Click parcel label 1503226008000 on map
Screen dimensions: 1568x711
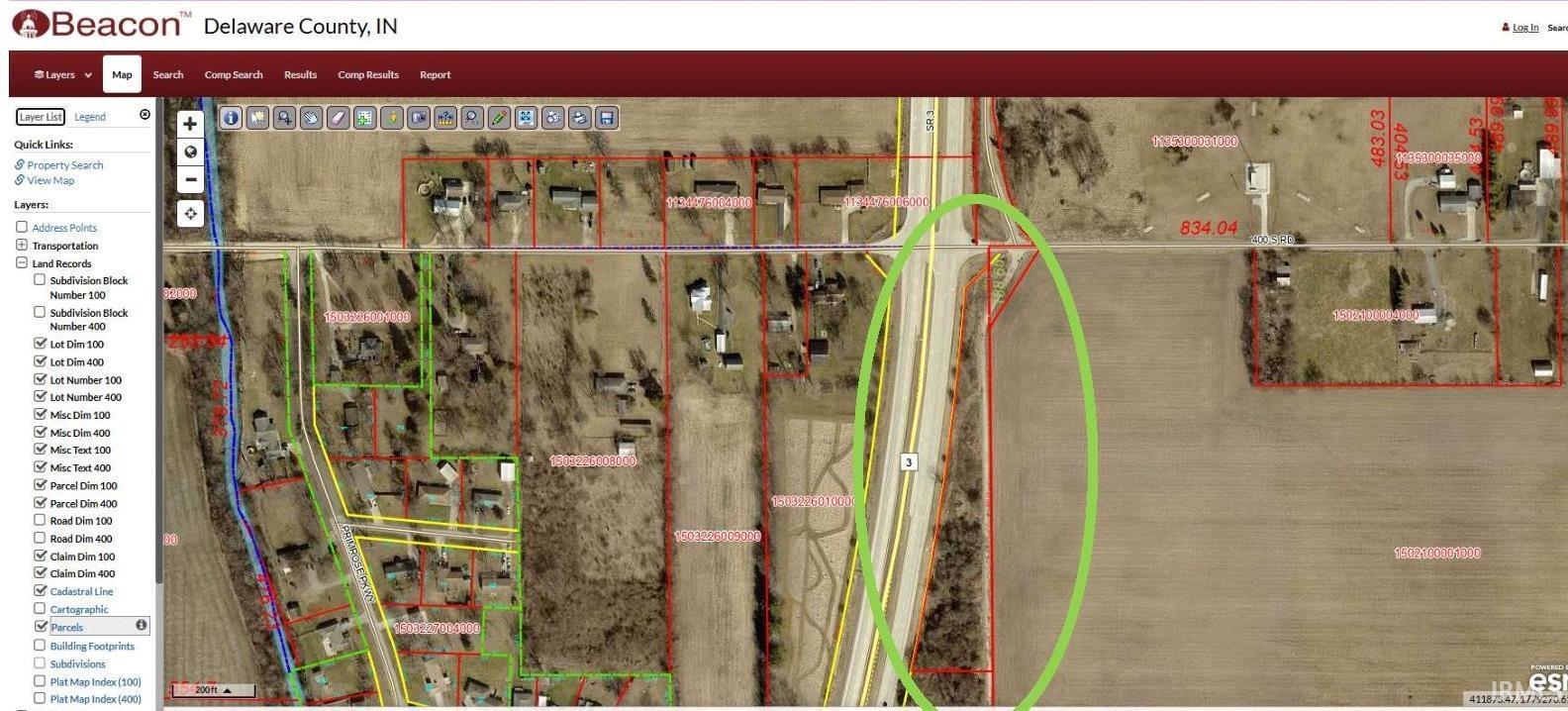click(x=593, y=460)
